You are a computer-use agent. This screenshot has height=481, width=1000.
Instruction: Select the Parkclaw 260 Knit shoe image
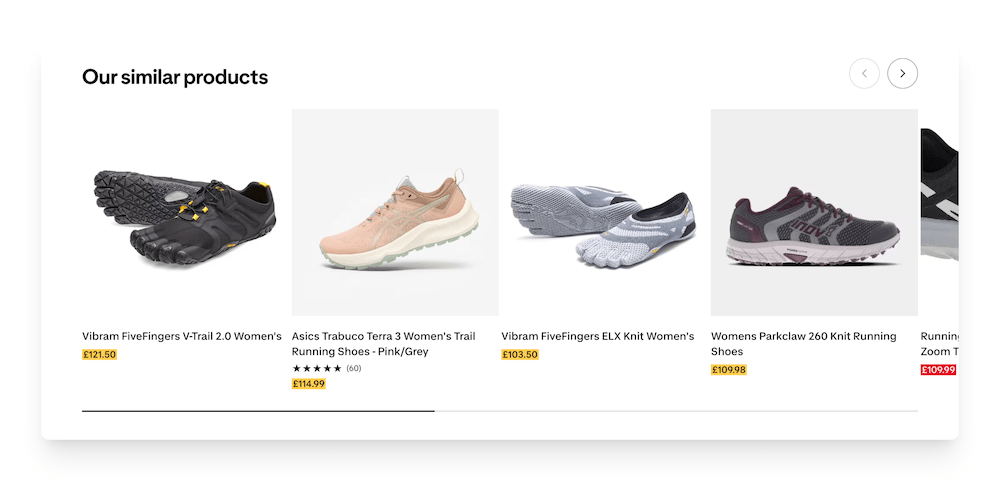click(814, 212)
